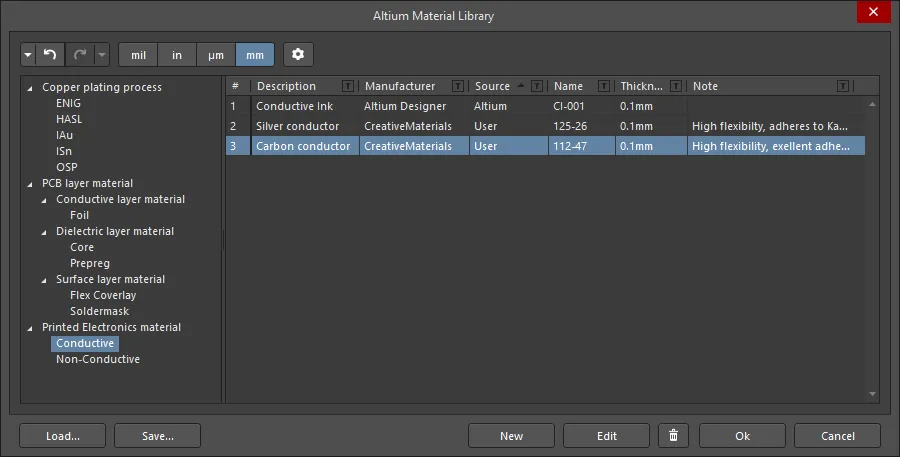Select IAu plating process

click(64, 135)
